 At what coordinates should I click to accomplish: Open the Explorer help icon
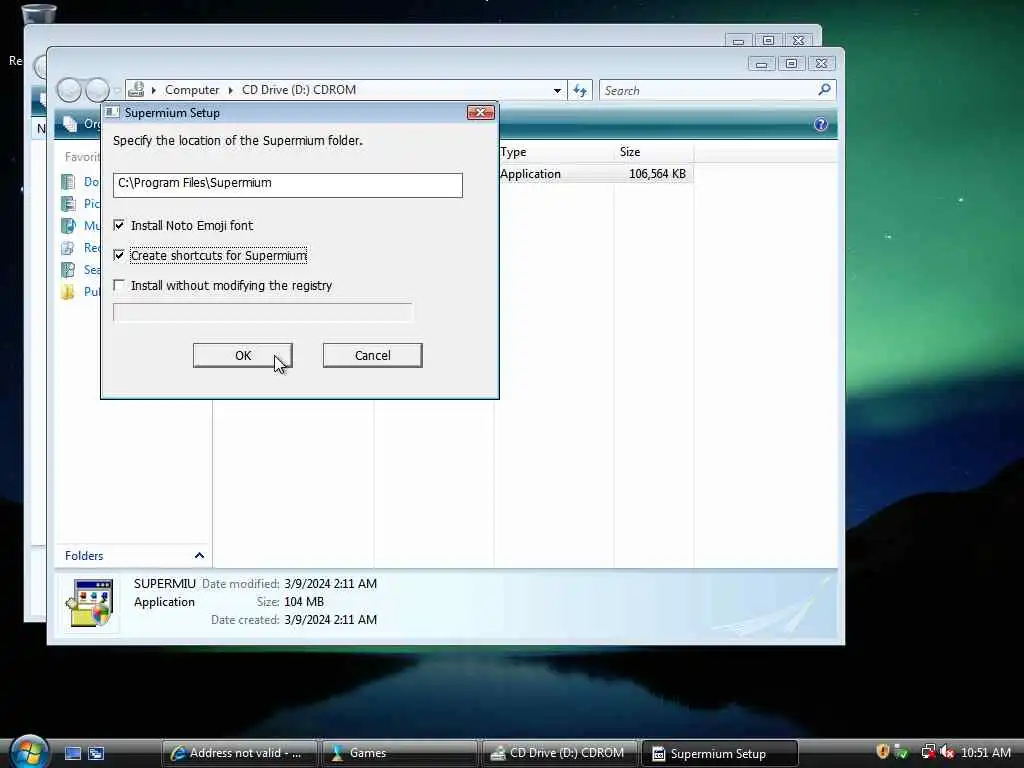click(821, 124)
